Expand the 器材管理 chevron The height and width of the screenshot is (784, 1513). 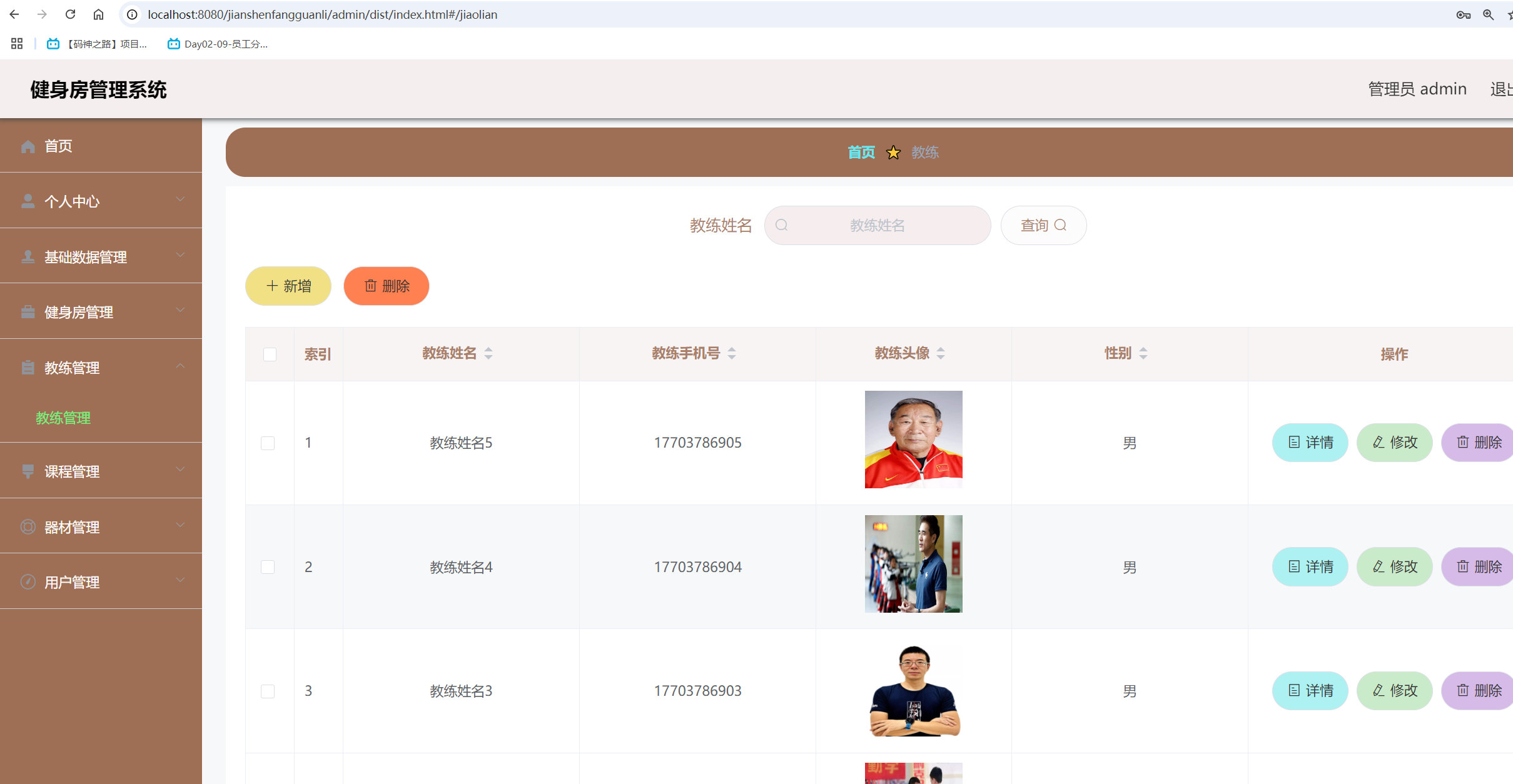tap(180, 525)
